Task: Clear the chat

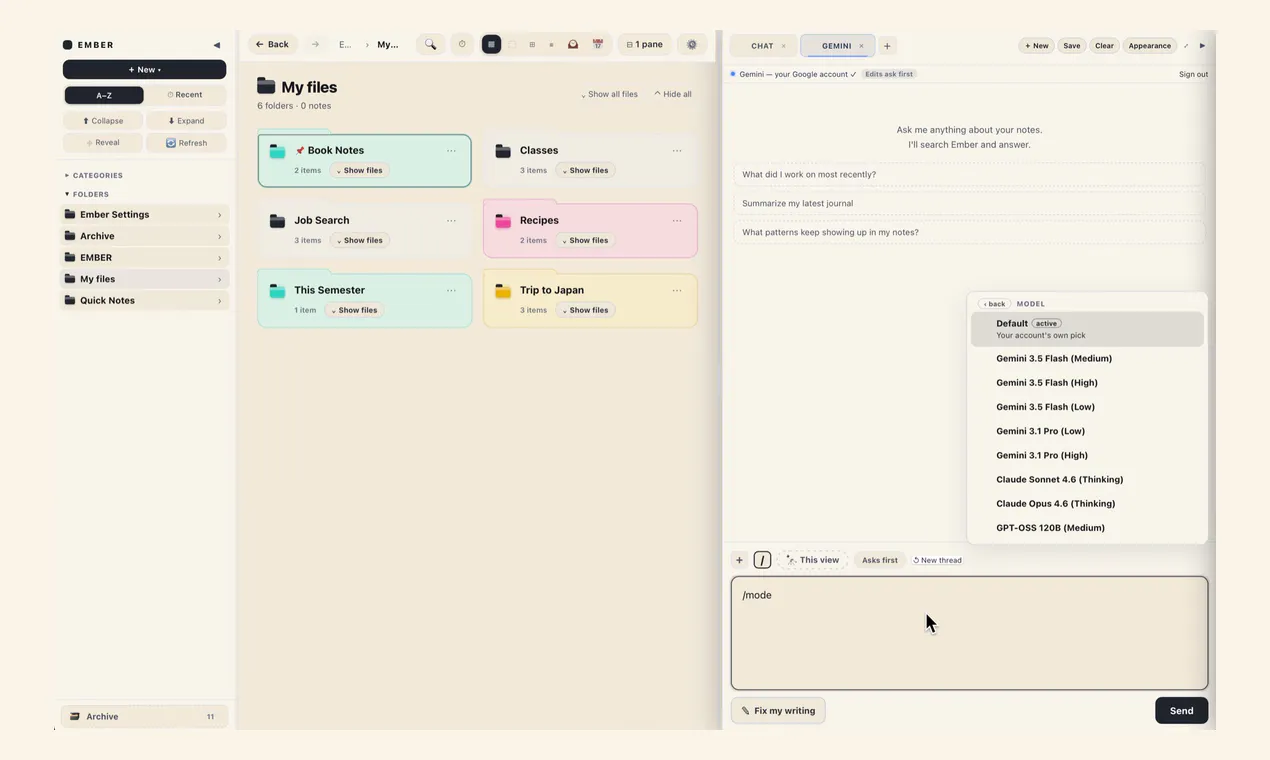Action: 1104,45
